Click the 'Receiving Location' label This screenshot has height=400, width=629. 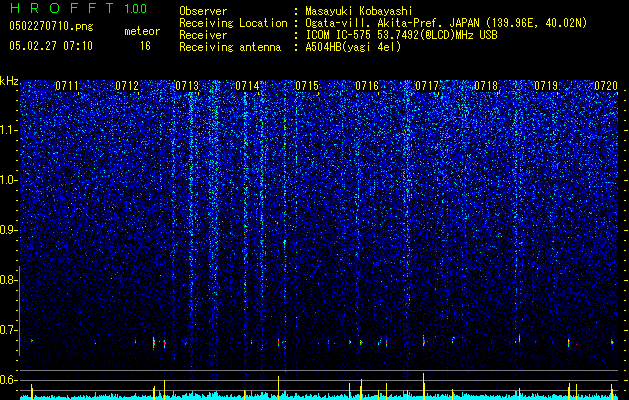233,23
